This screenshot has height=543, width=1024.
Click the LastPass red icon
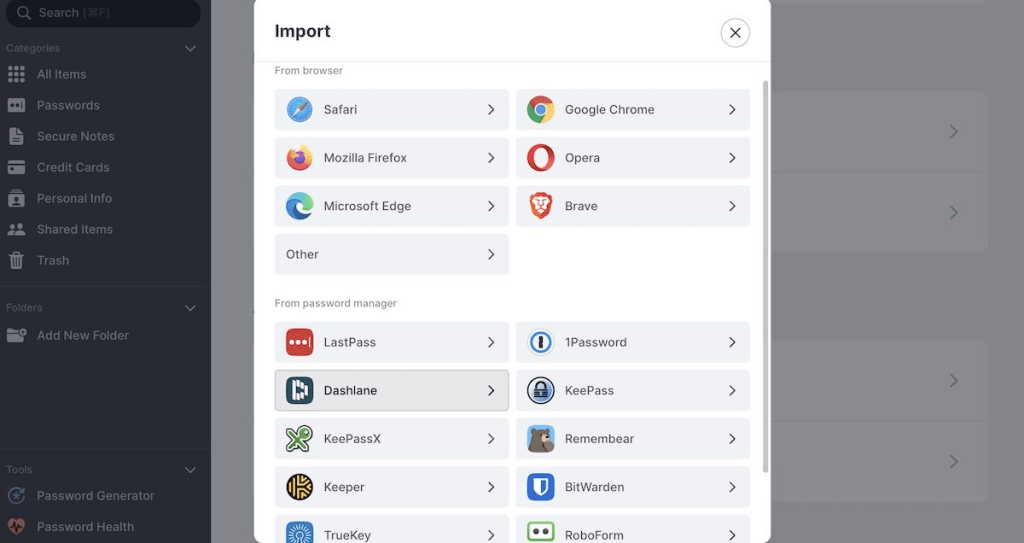tap(299, 342)
